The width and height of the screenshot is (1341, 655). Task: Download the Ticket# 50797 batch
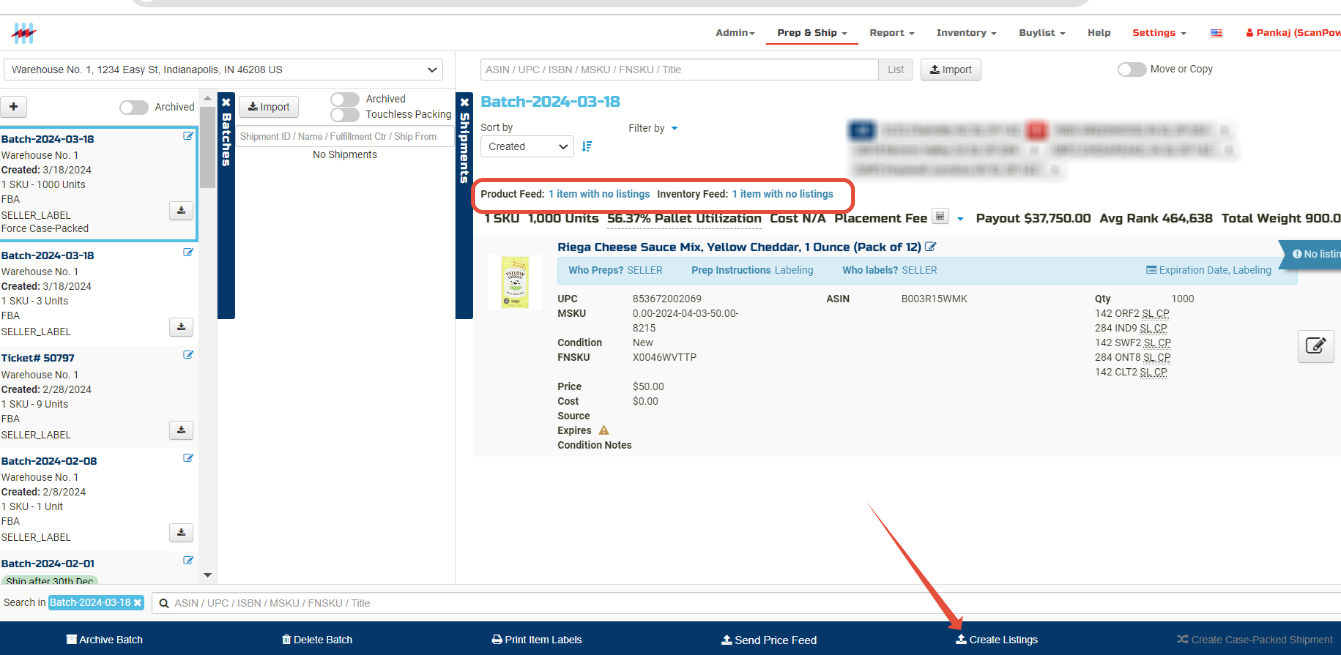181,430
